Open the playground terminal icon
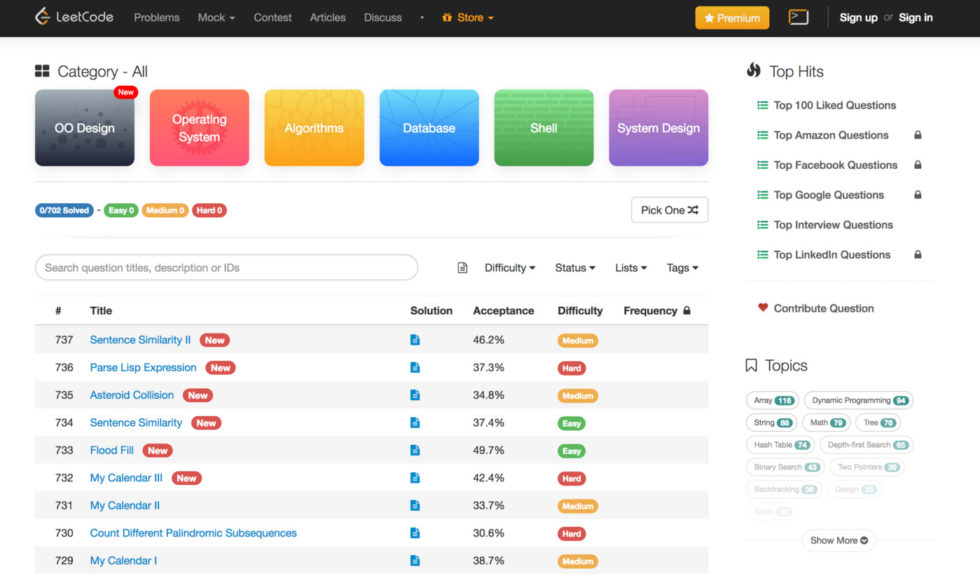 tap(798, 17)
